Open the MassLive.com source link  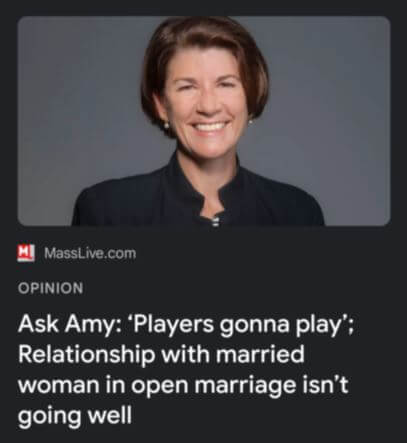[90, 253]
